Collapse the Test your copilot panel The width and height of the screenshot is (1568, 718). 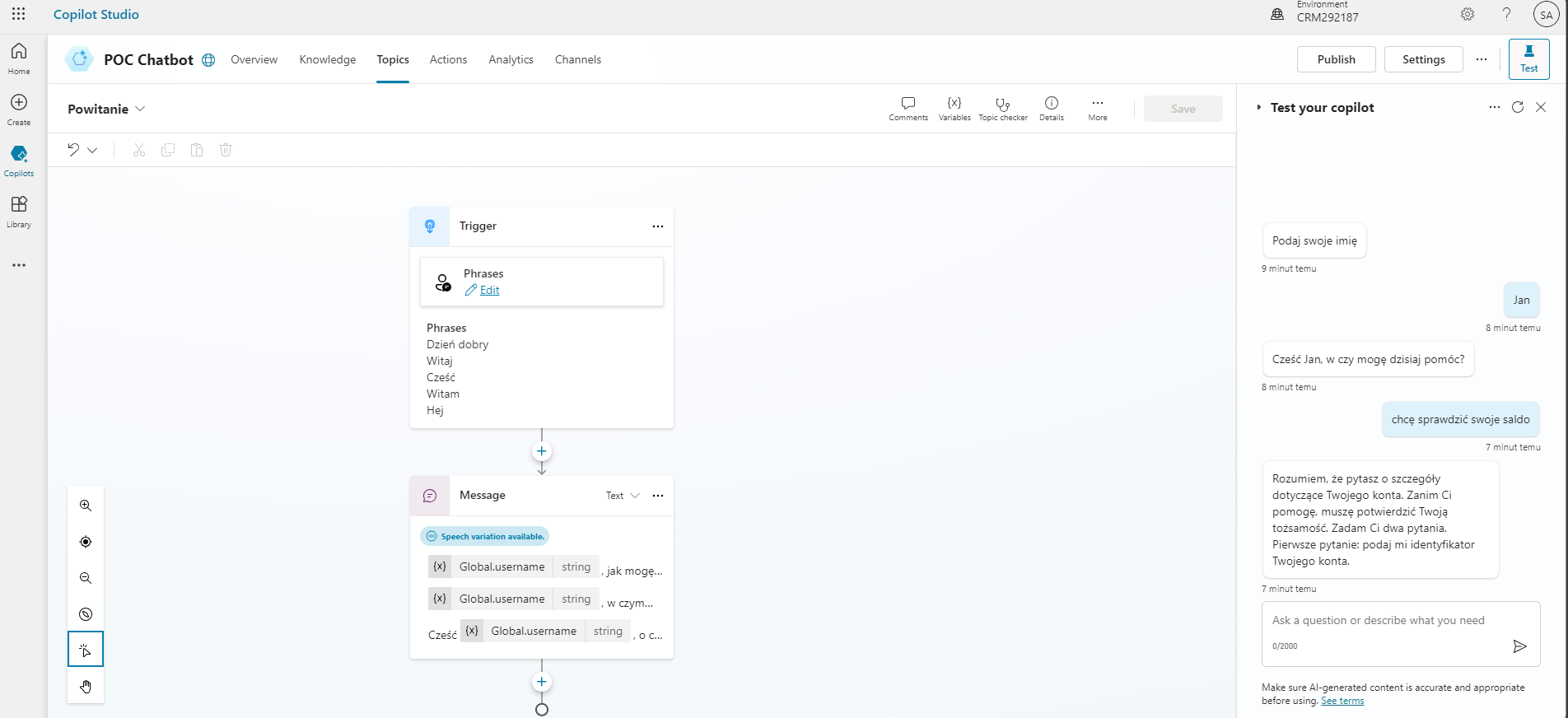click(x=1259, y=108)
